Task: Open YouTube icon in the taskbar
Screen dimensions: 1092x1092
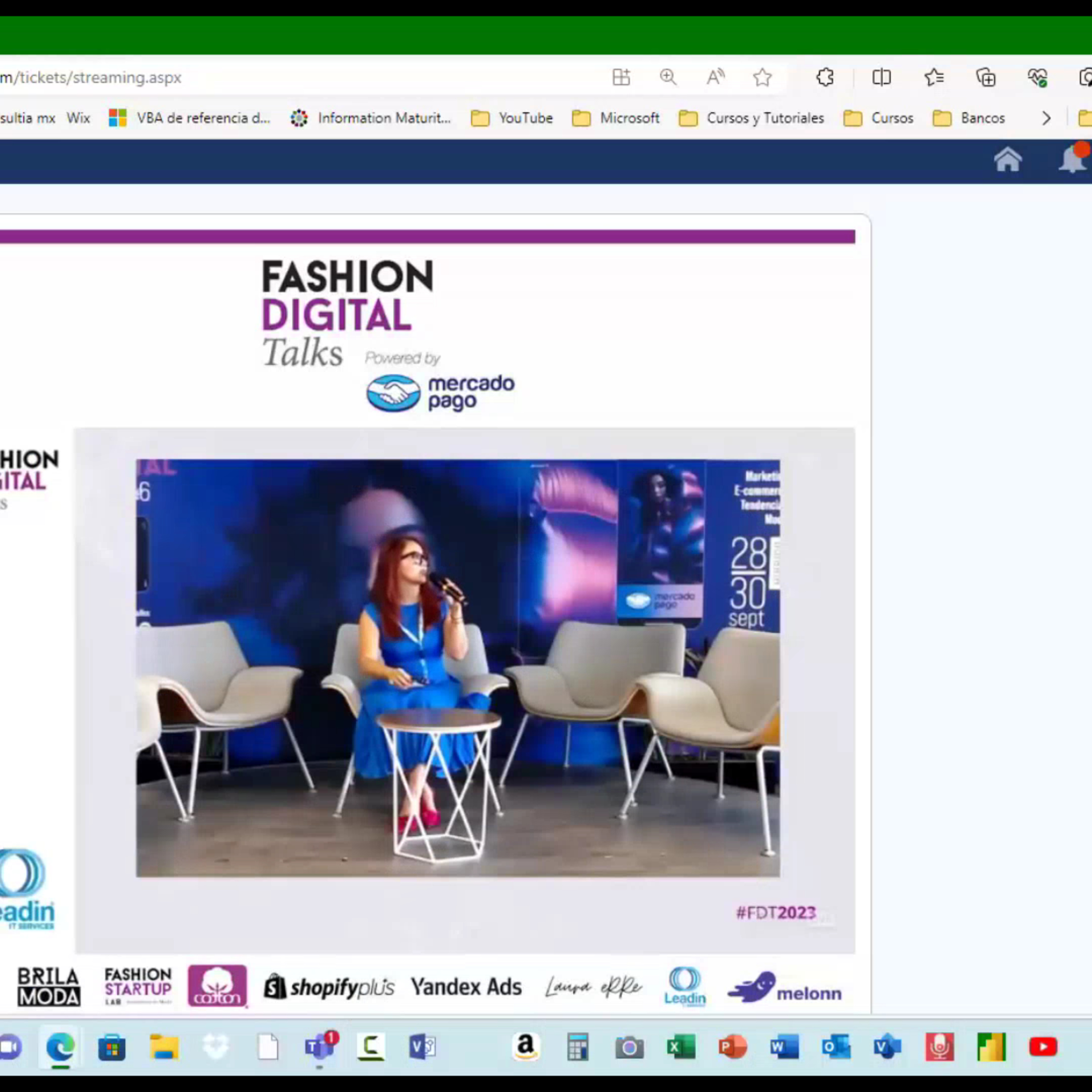Action: 1043,1047
